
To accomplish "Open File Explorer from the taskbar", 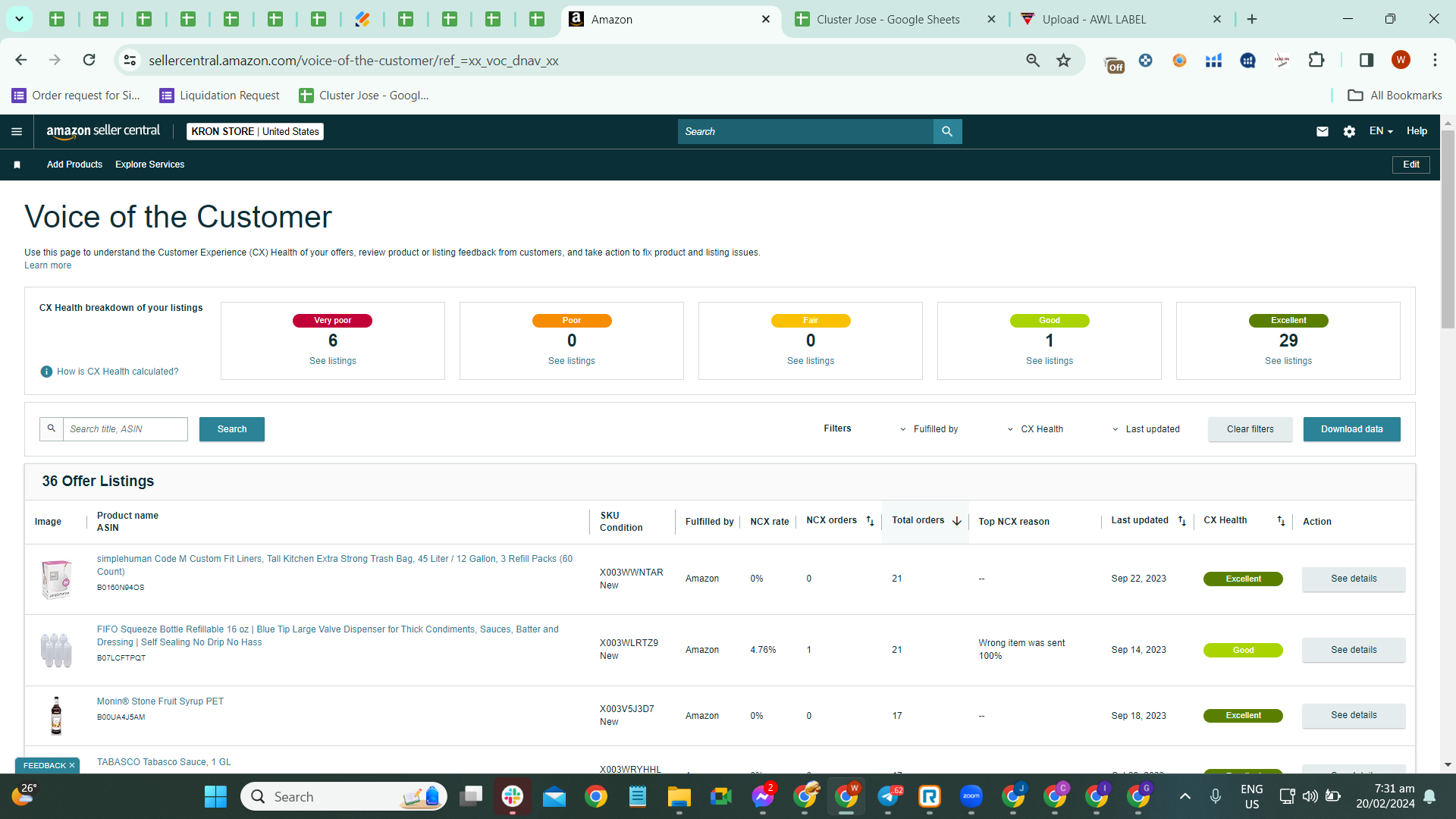I will [679, 796].
